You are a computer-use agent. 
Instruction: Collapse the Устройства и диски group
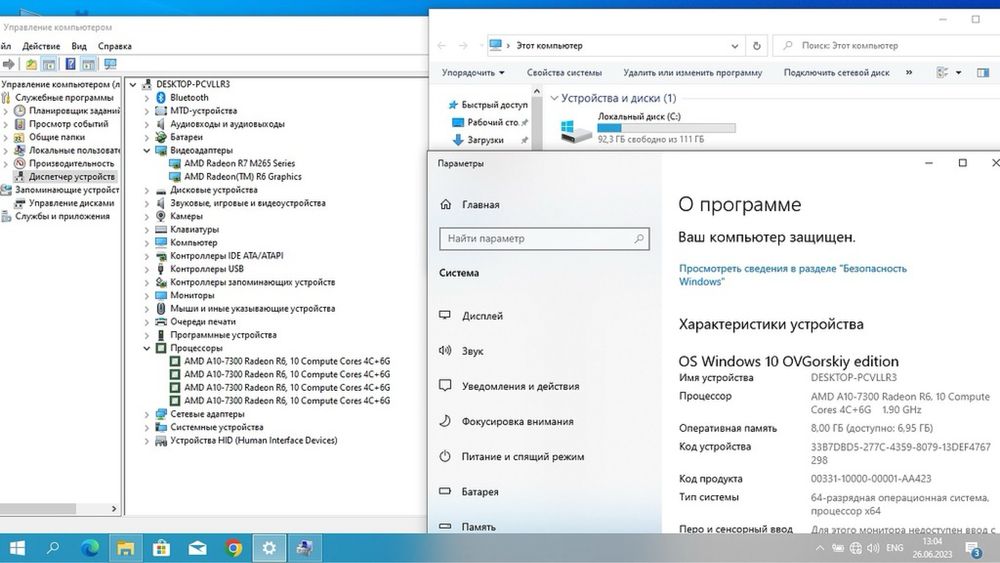click(x=554, y=98)
